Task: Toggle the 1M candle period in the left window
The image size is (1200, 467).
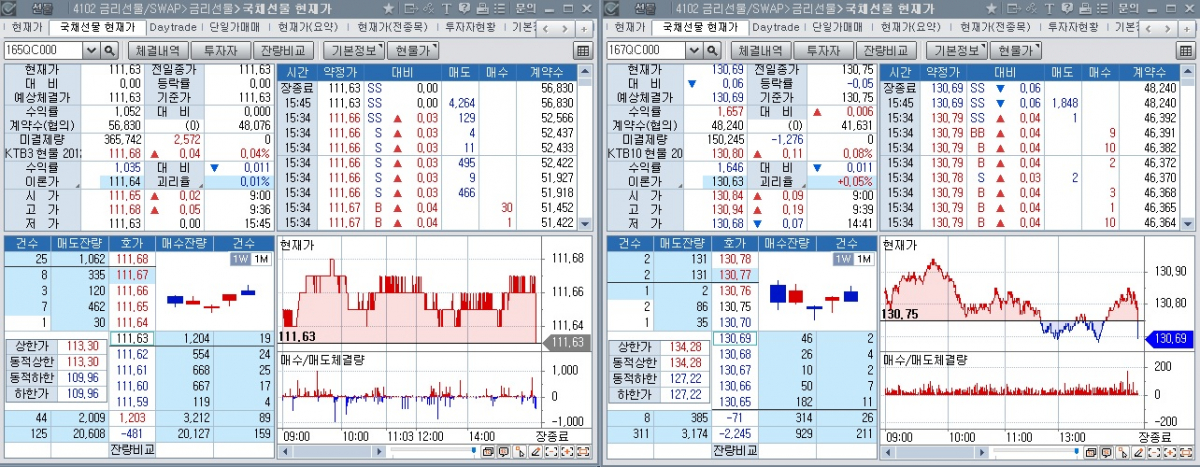Action: 260,259
